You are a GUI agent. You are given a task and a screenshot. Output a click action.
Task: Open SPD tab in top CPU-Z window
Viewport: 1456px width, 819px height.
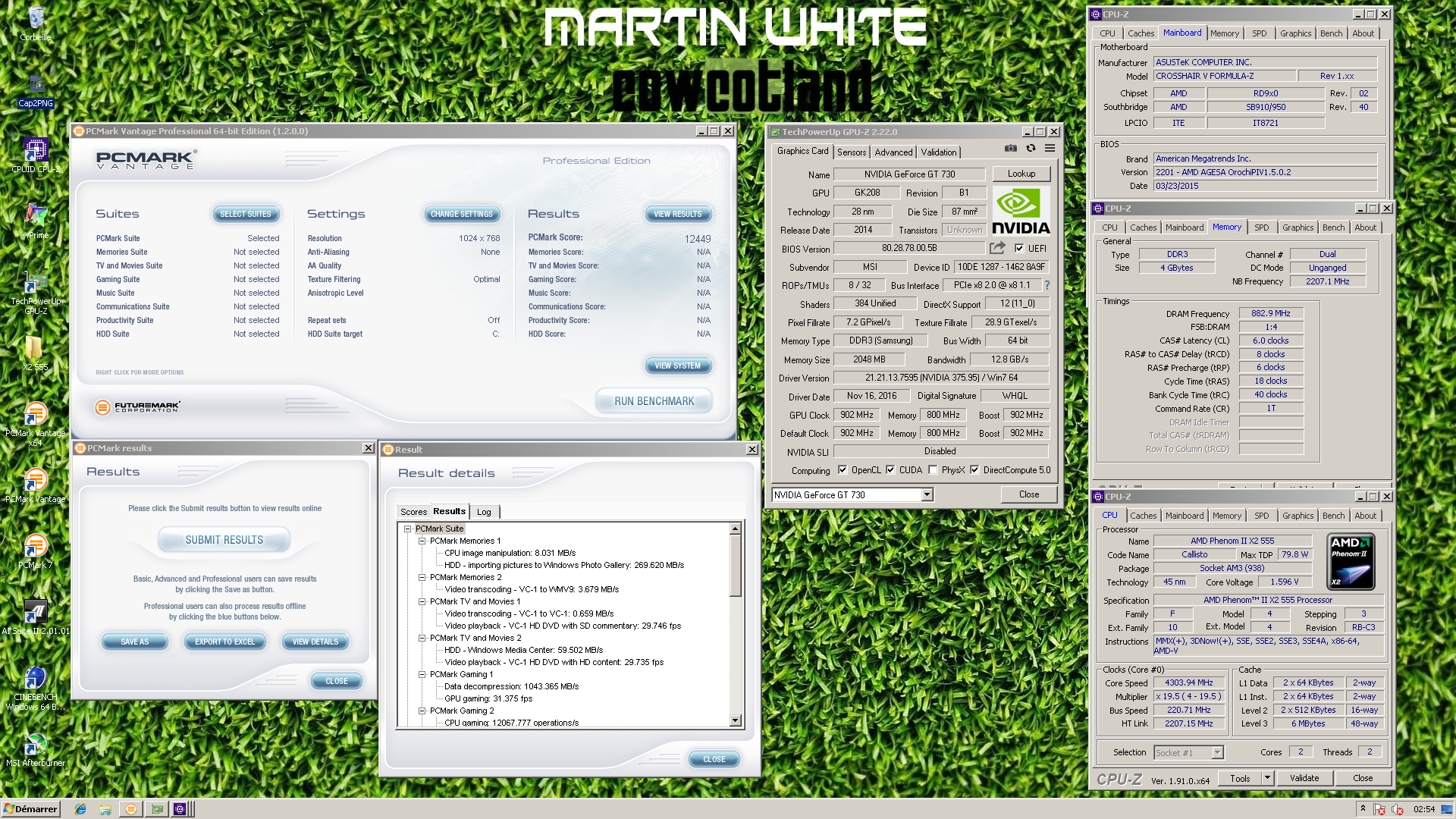tap(1259, 33)
